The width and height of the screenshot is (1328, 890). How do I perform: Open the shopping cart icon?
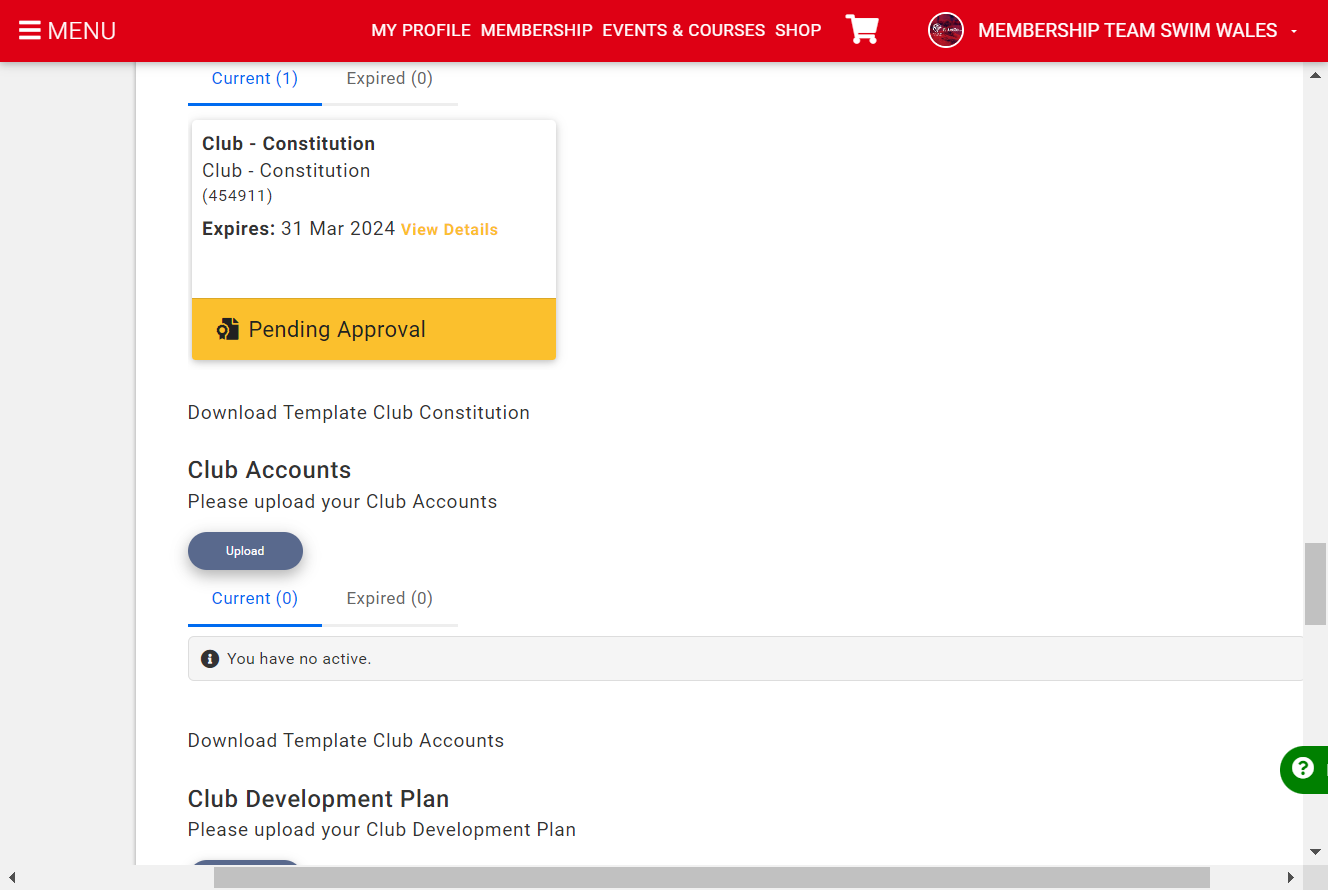pos(862,30)
